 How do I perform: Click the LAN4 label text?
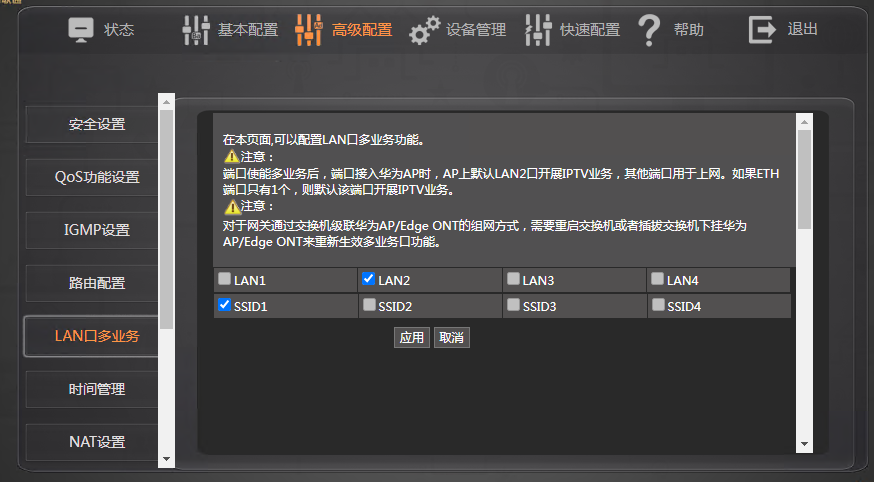click(683, 280)
